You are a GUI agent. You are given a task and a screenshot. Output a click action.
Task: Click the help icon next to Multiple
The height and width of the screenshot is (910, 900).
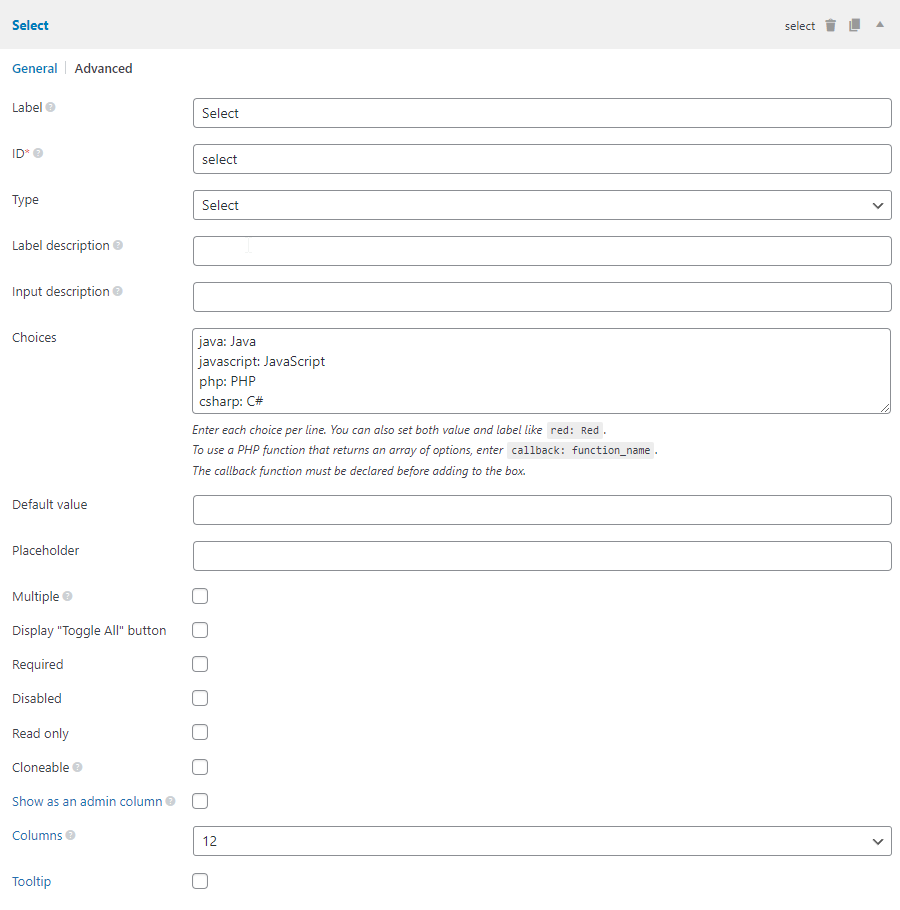[x=67, y=595]
